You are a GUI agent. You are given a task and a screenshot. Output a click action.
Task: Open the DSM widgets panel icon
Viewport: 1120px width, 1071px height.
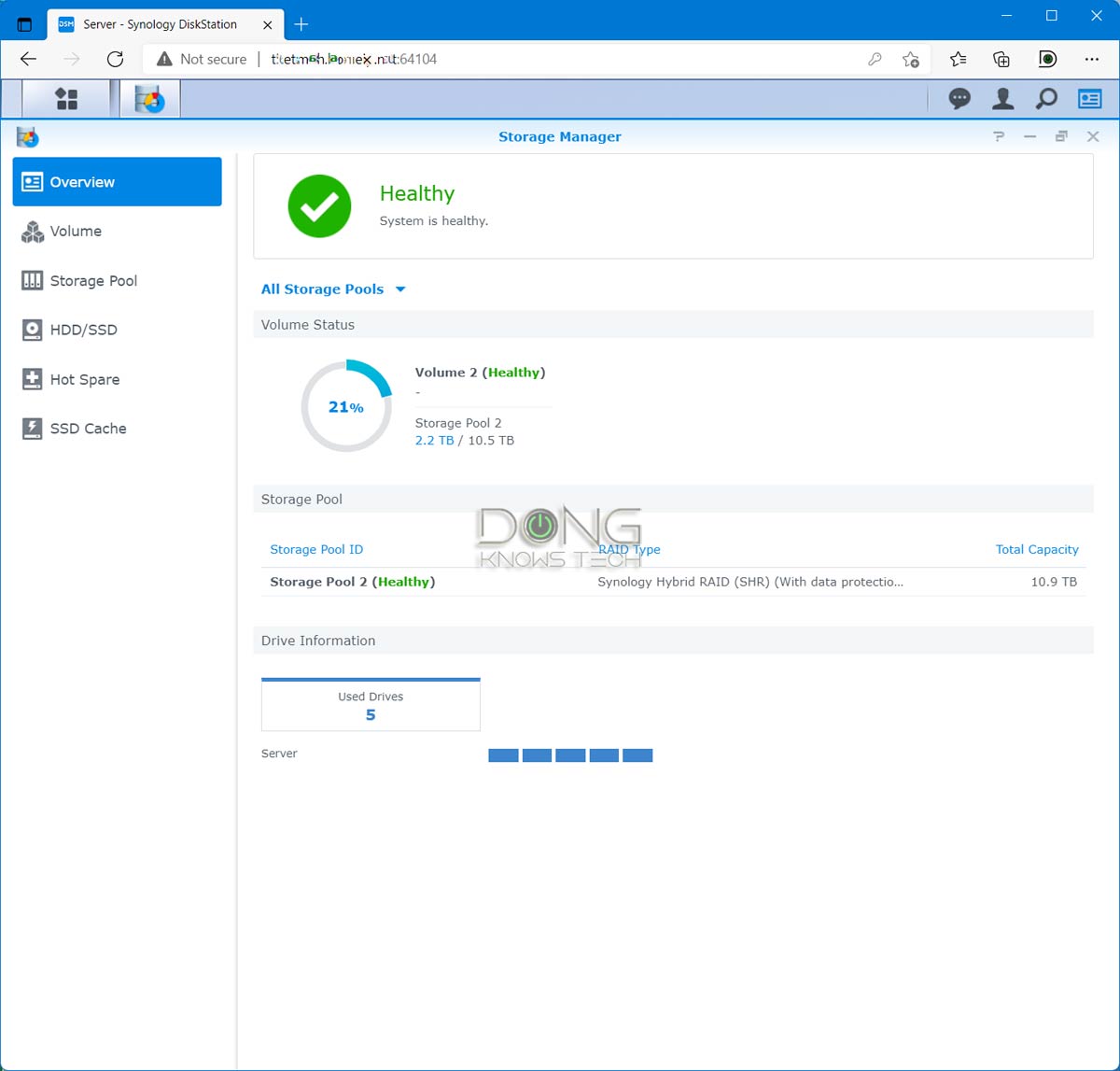coord(1089,98)
